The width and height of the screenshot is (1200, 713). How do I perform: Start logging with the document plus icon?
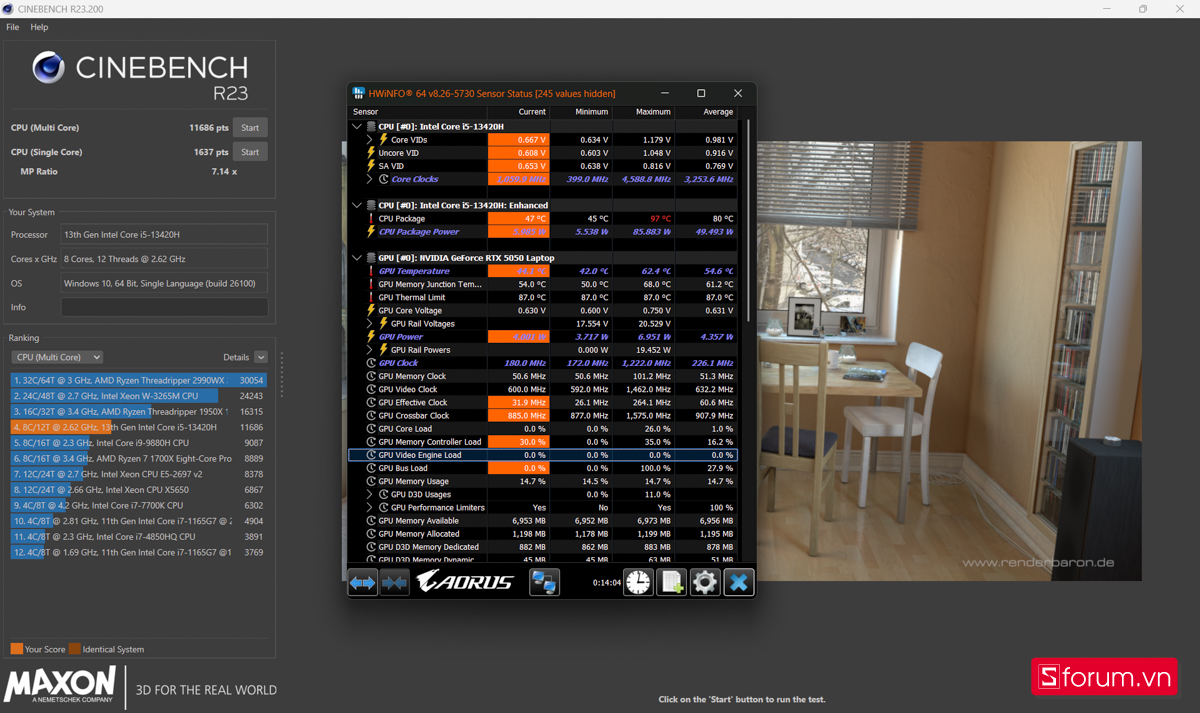tap(672, 582)
